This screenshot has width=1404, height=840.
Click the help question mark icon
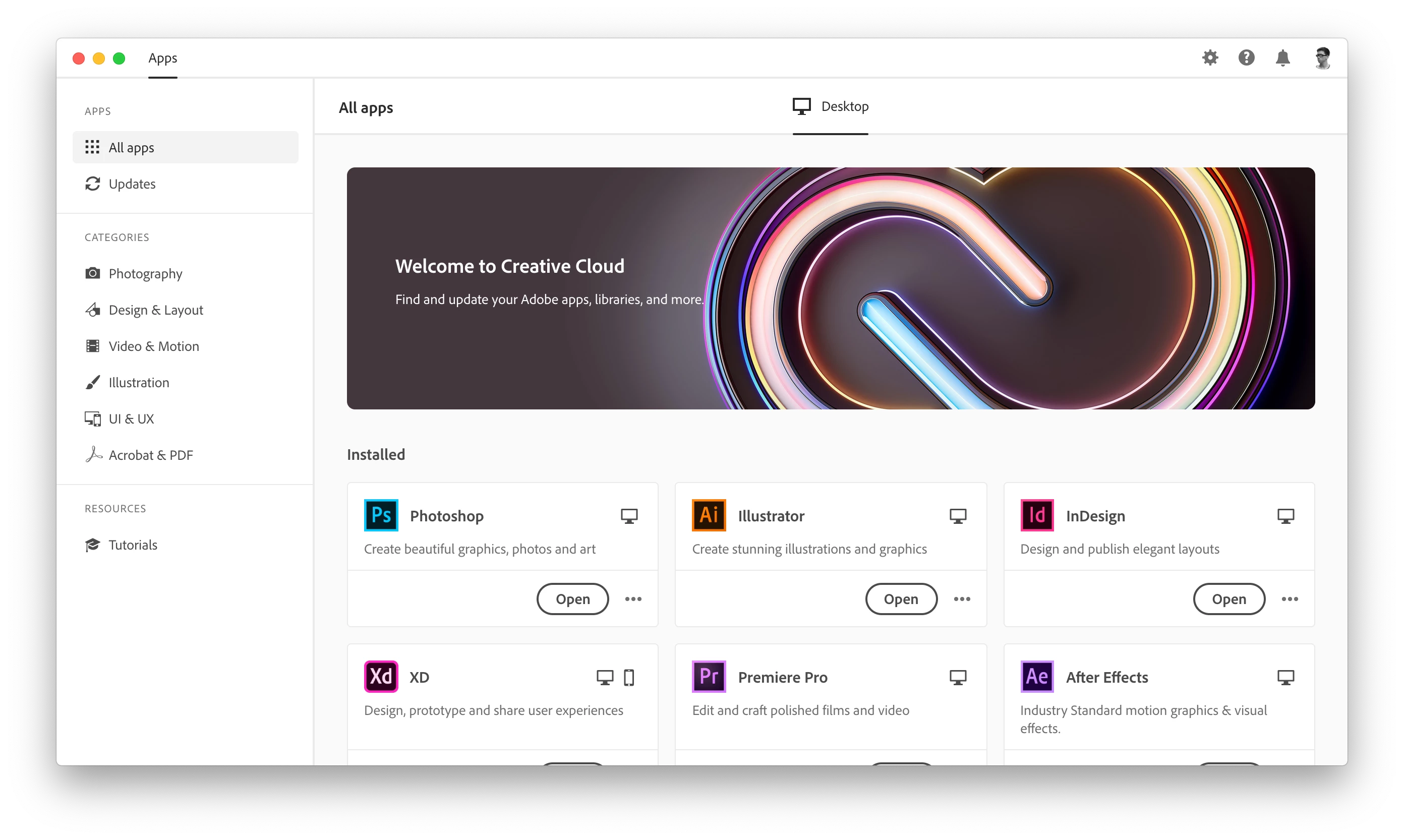(1246, 58)
